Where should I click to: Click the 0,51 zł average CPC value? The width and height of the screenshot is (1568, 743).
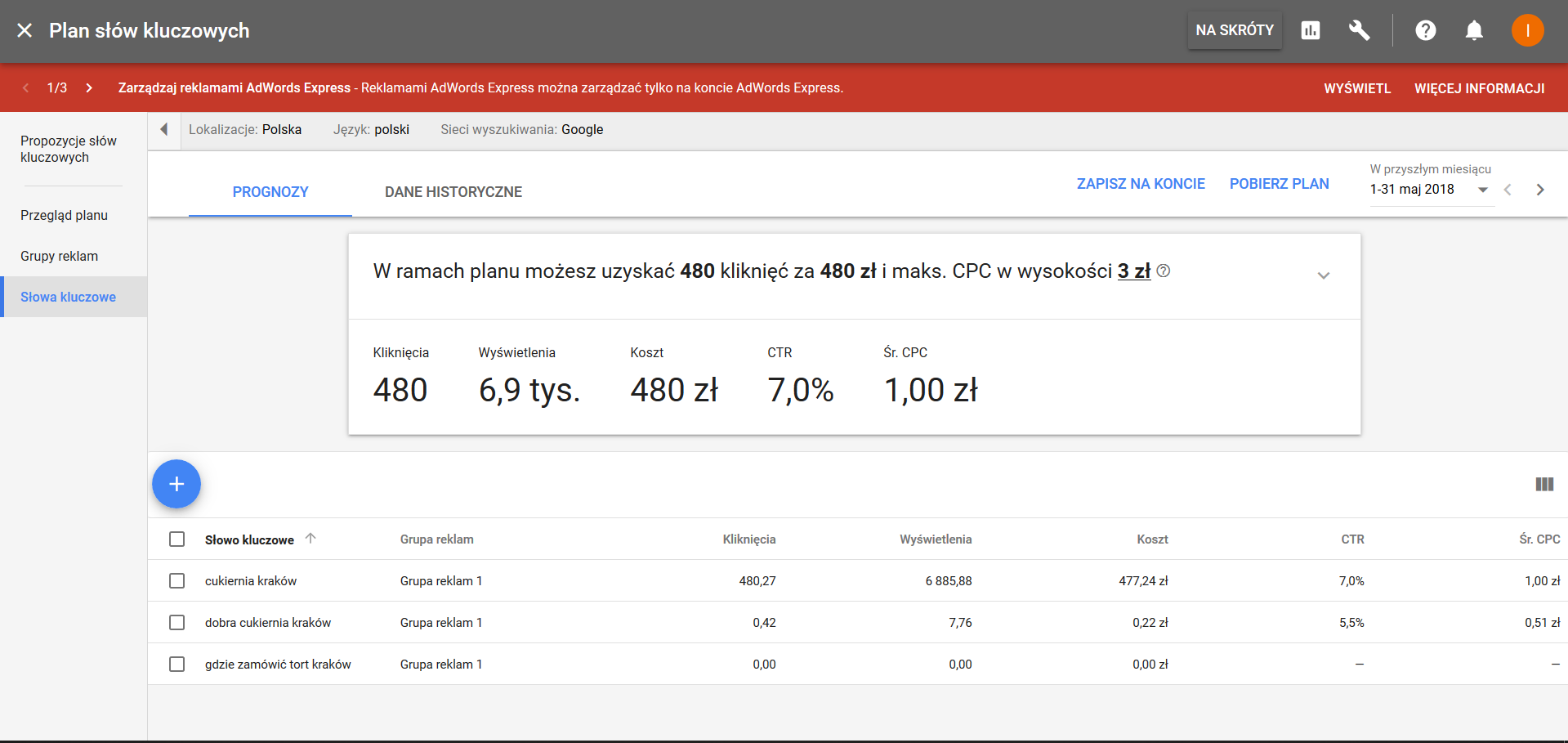click(1542, 623)
